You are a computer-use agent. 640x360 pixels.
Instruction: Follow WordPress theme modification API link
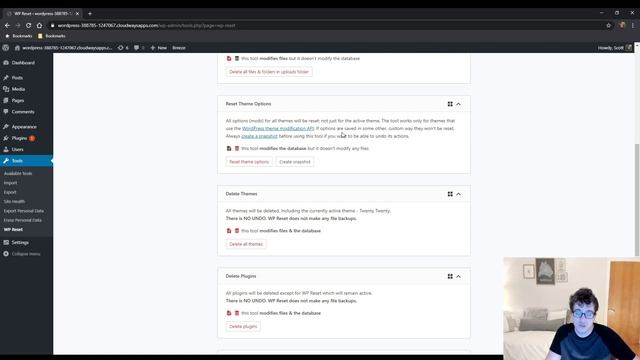point(278,129)
